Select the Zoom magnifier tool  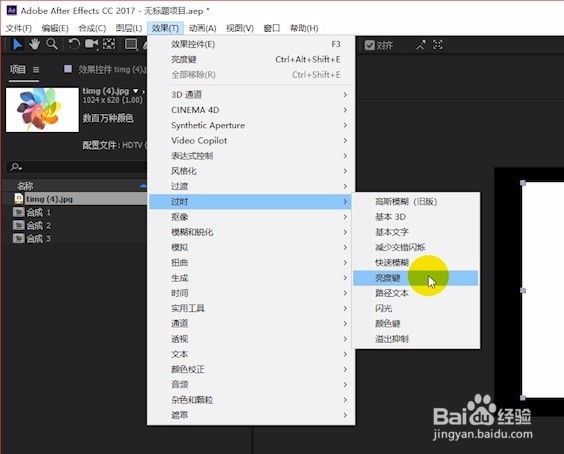[52, 44]
